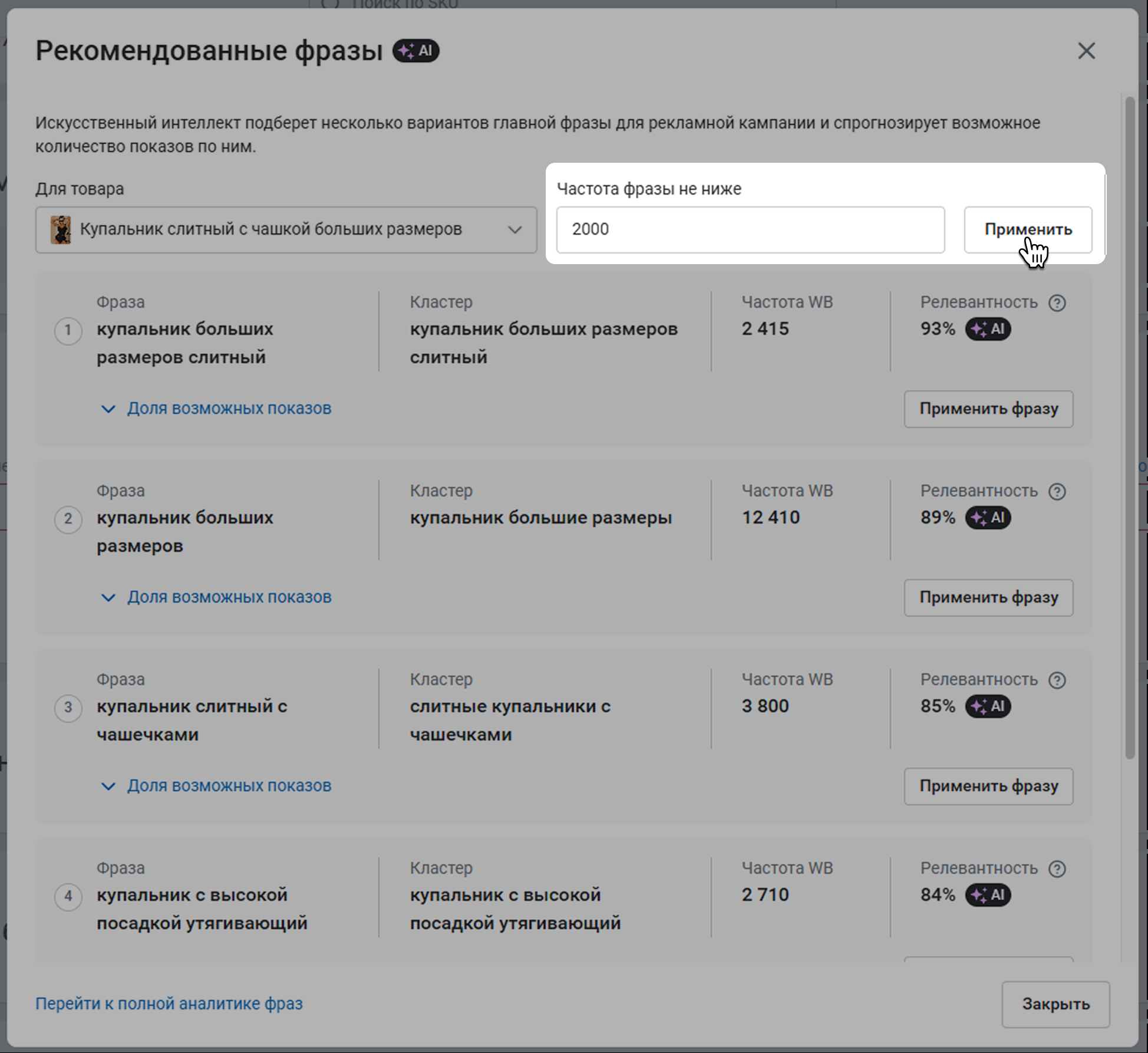Apply phrase купальник слитный с чашечками

(988, 786)
